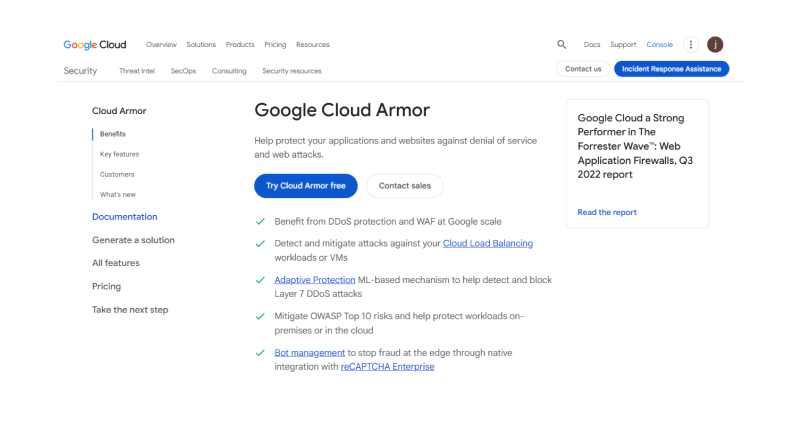The width and height of the screenshot is (800, 445).
Task: Open the Console link
Action: [x=660, y=45]
